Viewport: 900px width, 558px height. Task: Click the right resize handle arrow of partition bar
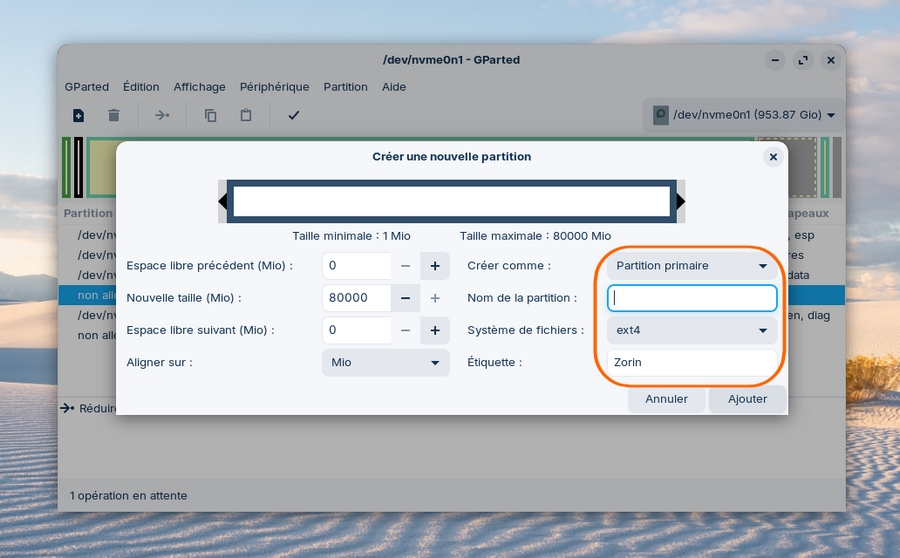click(681, 202)
